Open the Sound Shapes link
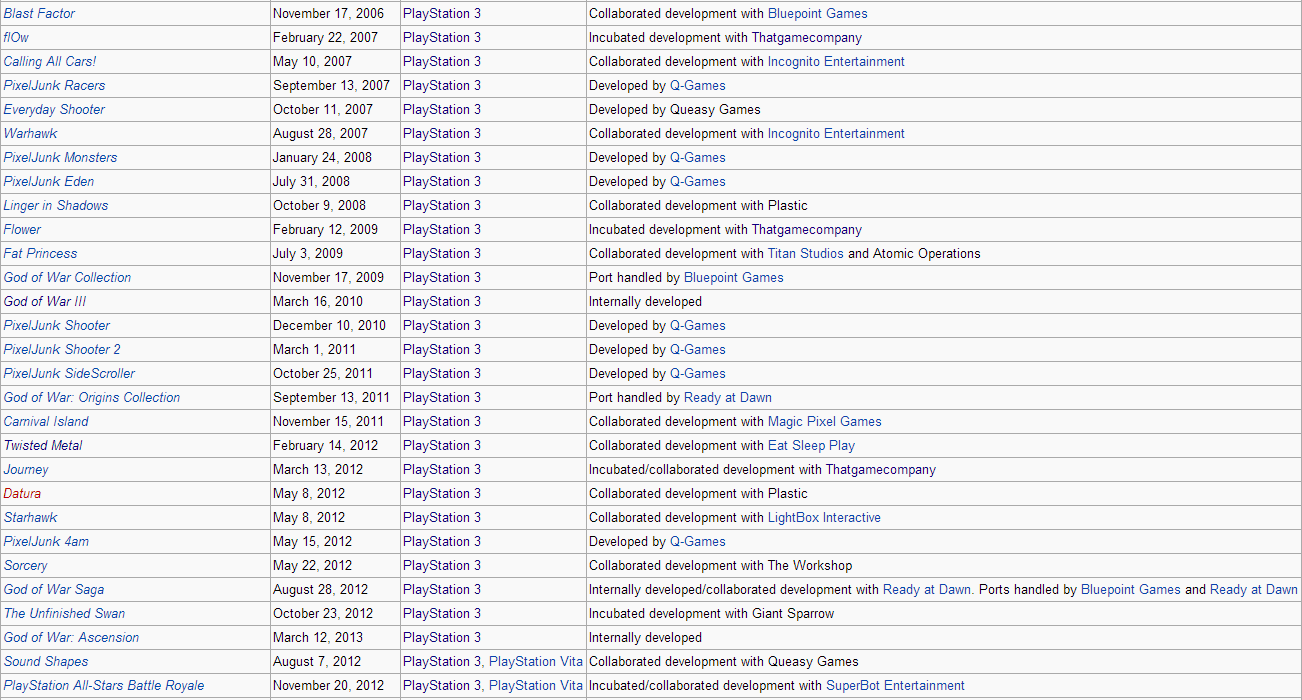1302x700 pixels. [x=46, y=661]
